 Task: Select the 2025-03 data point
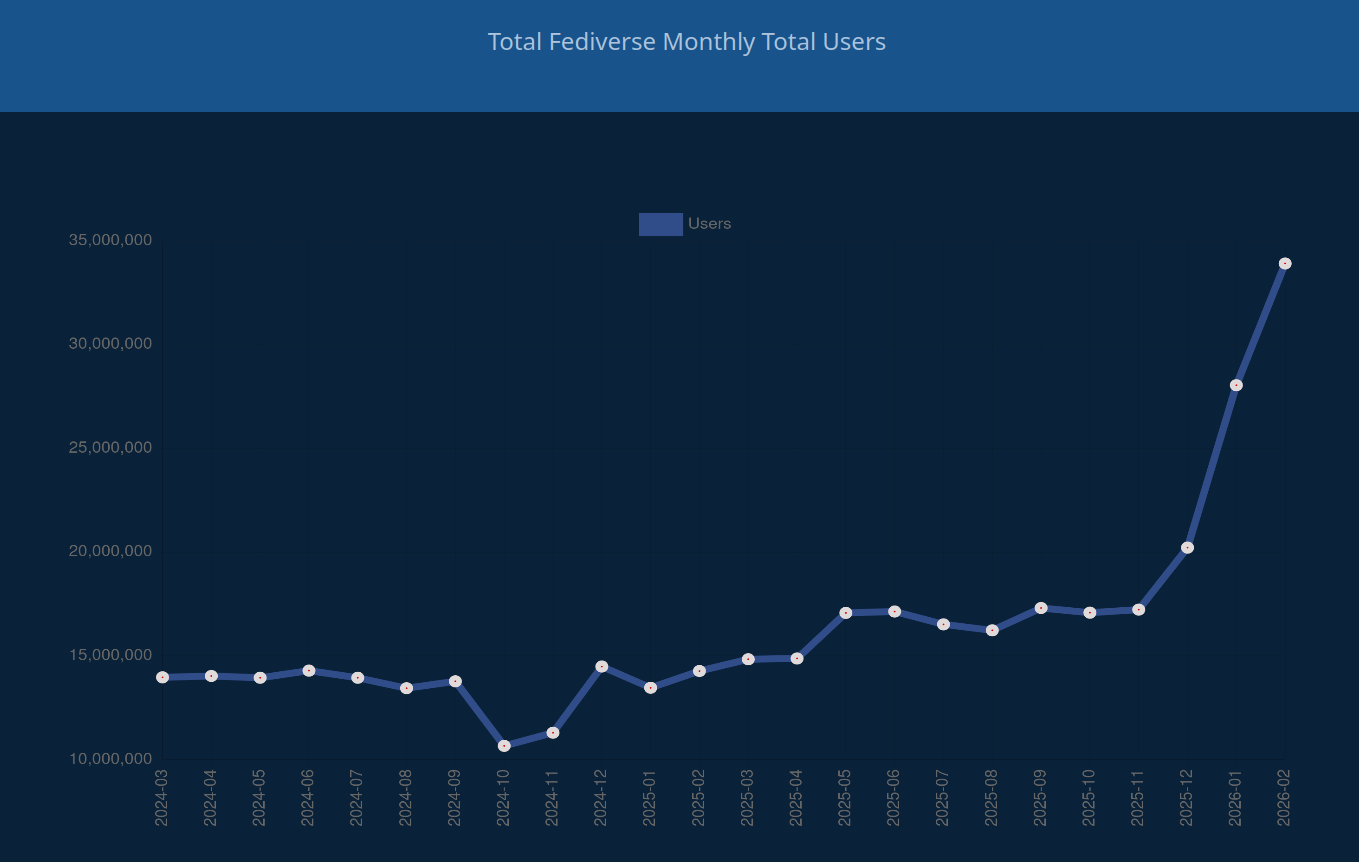pyautogui.click(x=748, y=659)
